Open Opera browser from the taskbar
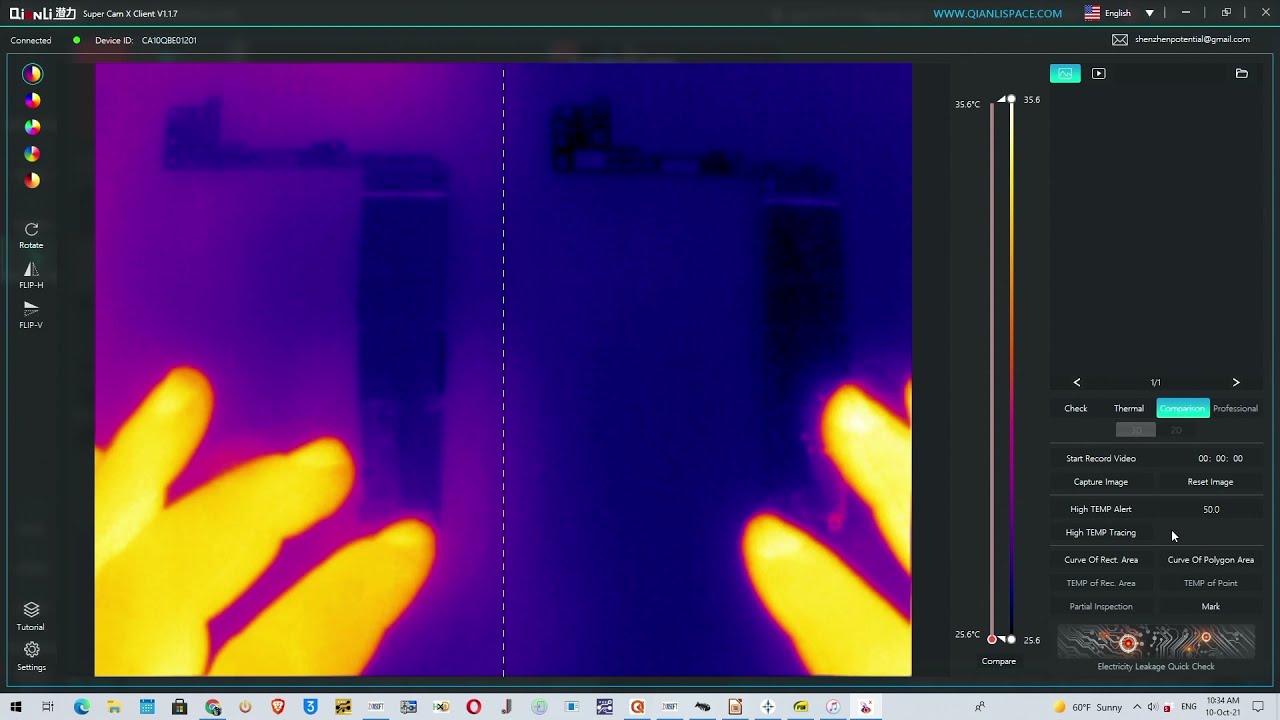The height and width of the screenshot is (720, 1280). point(474,707)
